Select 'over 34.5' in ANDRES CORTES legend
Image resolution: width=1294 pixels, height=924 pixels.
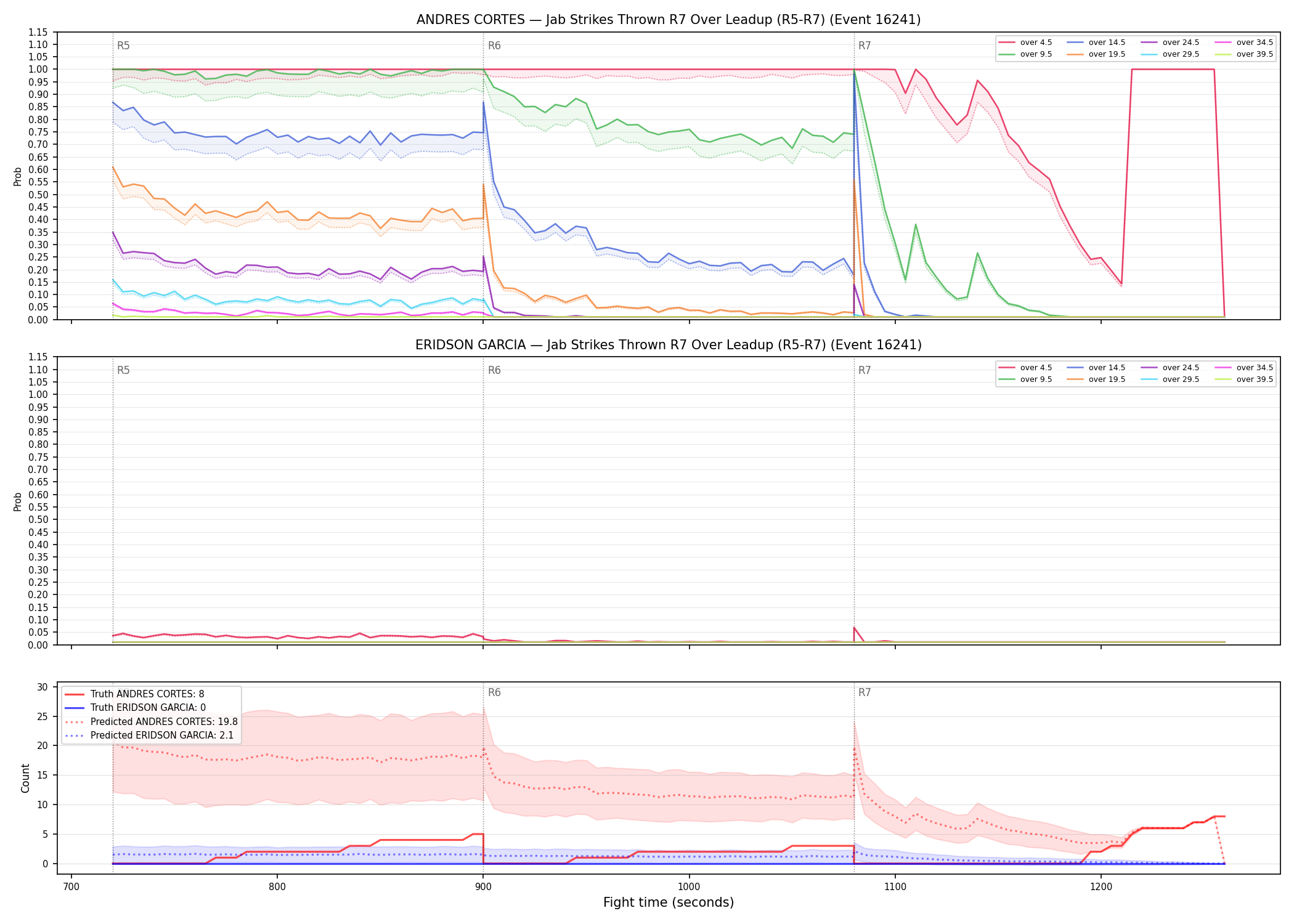coord(1243,43)
